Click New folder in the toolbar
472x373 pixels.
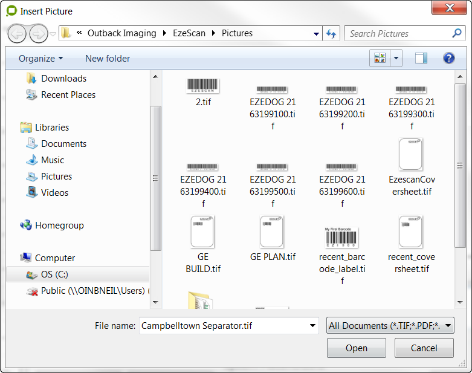107,59
